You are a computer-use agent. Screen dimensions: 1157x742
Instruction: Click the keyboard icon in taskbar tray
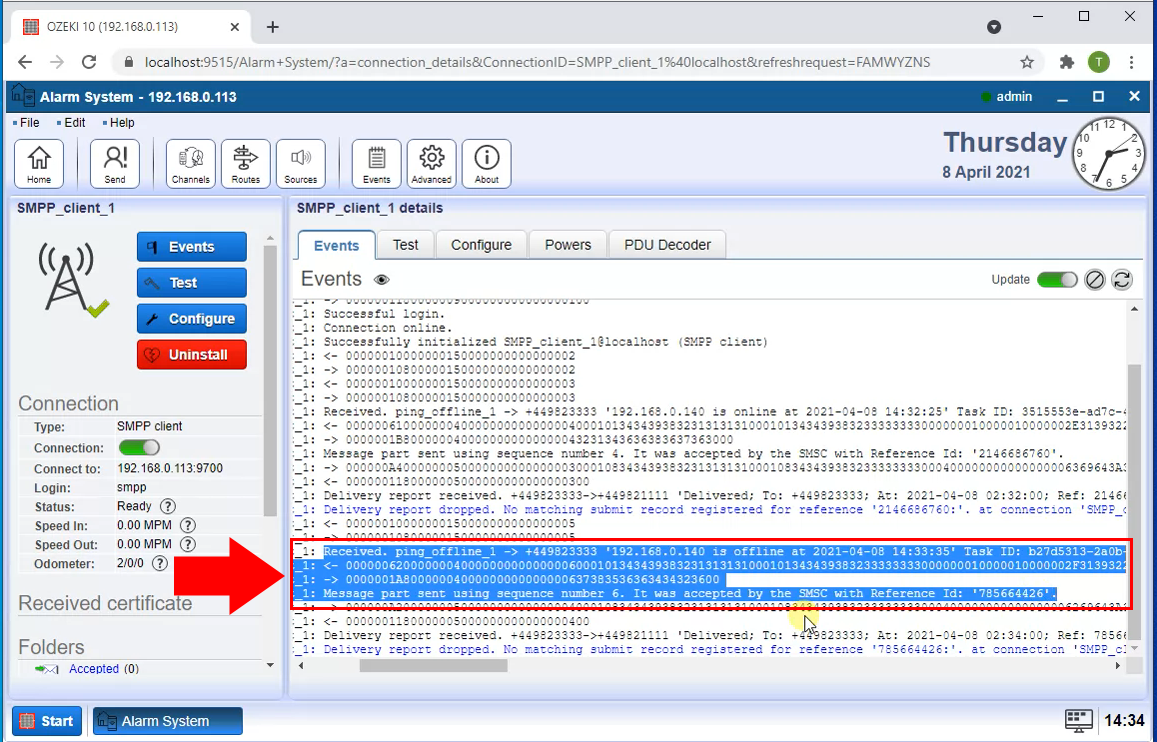coord(1078,721)
